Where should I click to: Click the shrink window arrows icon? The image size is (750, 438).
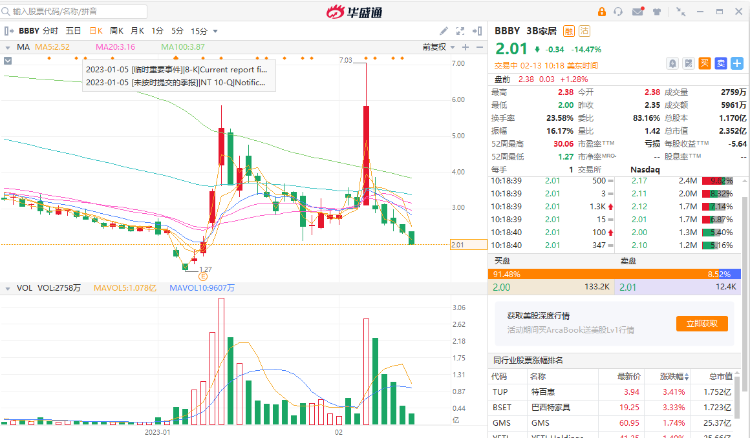click(x=681, y=11)
